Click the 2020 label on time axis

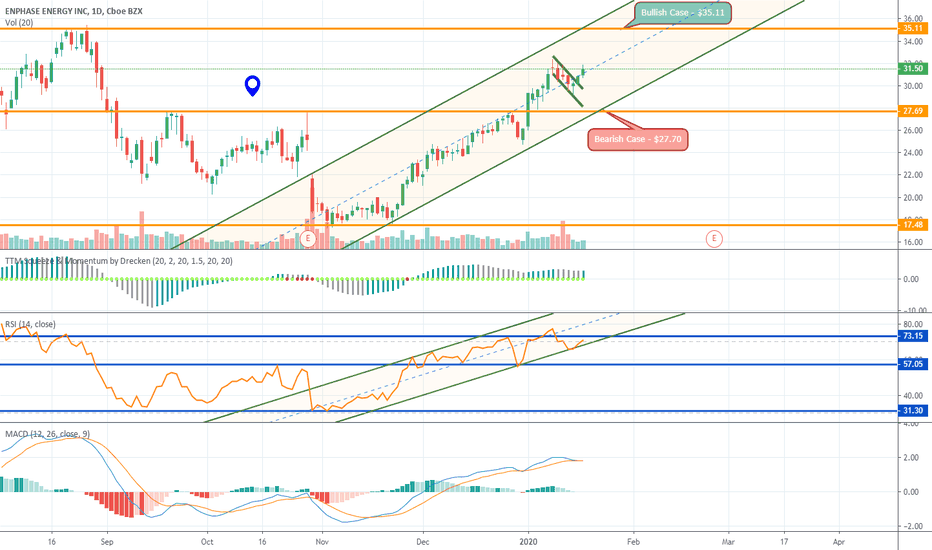(x=528, y=542)
